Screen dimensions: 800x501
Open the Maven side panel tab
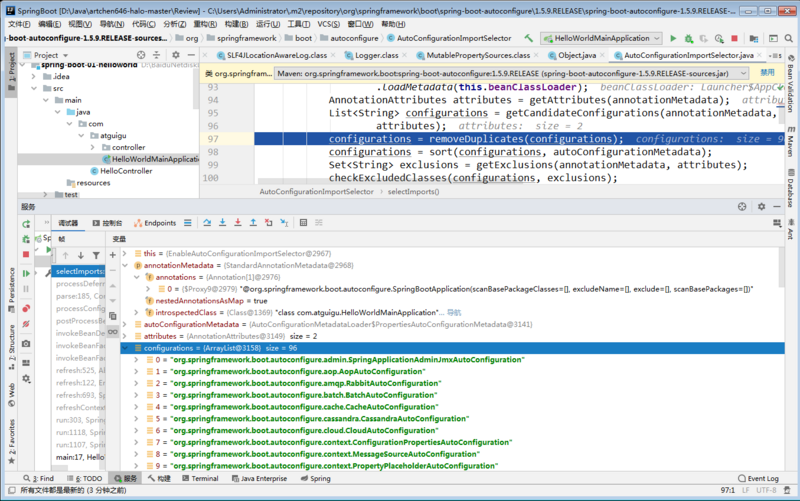tap(791, 142)
